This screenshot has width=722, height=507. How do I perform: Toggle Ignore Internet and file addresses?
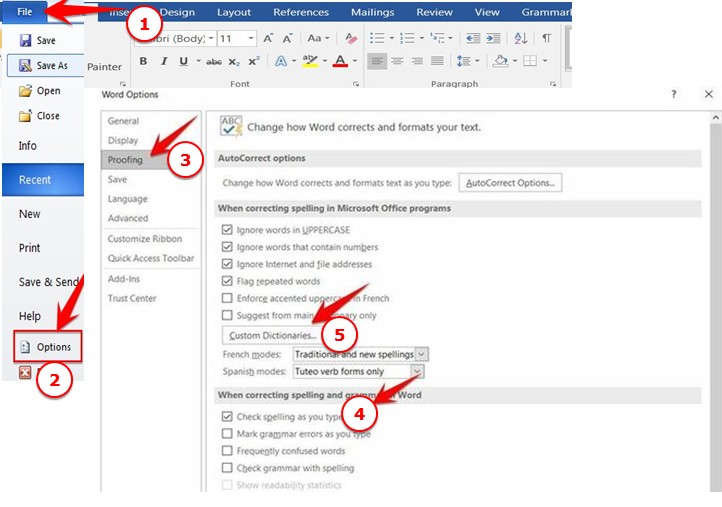227,264
